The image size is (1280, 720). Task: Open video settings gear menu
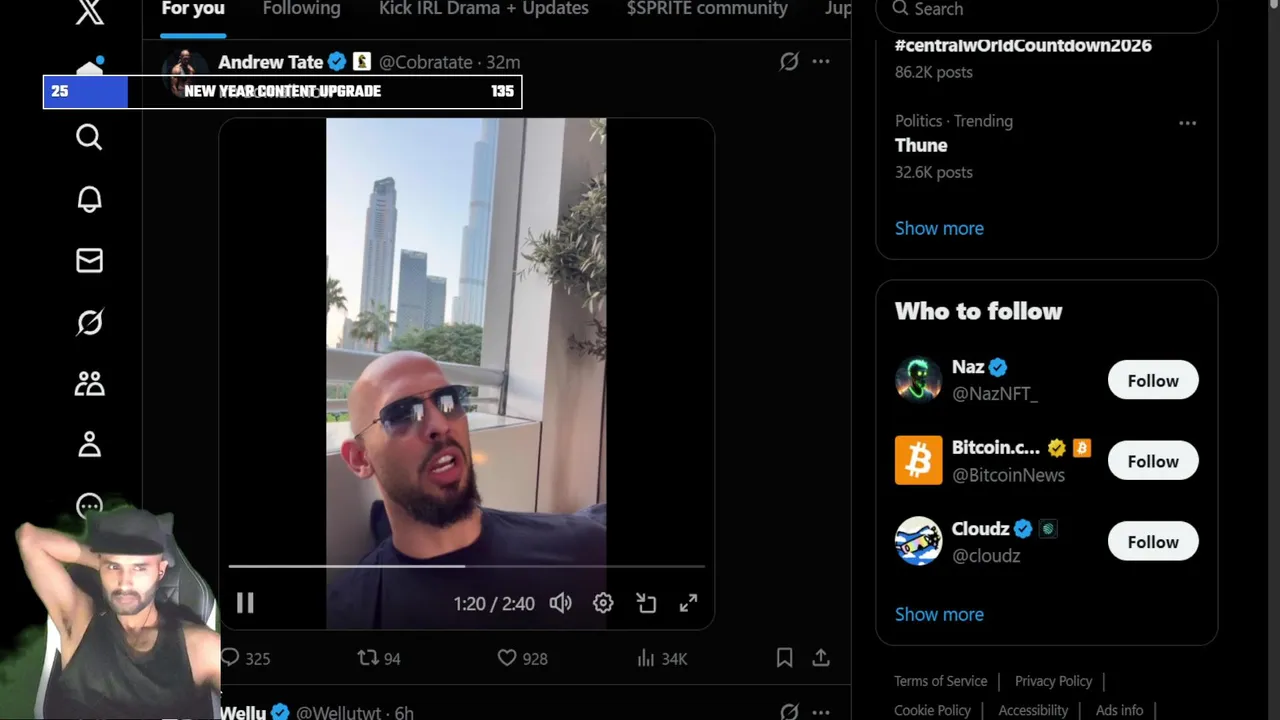coord(603,603)
